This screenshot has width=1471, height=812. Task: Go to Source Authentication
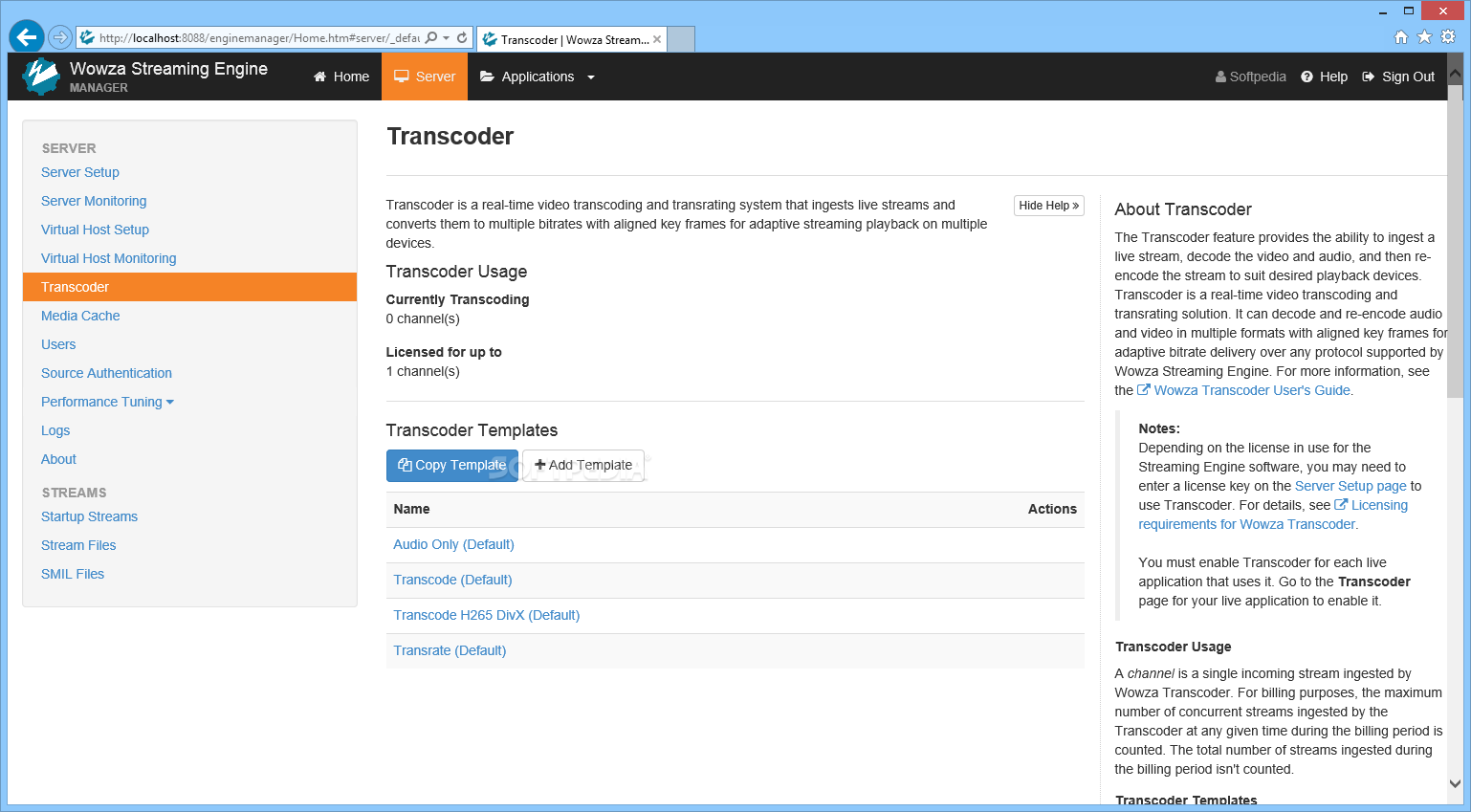pyautogui.click(x=106, y=373)
